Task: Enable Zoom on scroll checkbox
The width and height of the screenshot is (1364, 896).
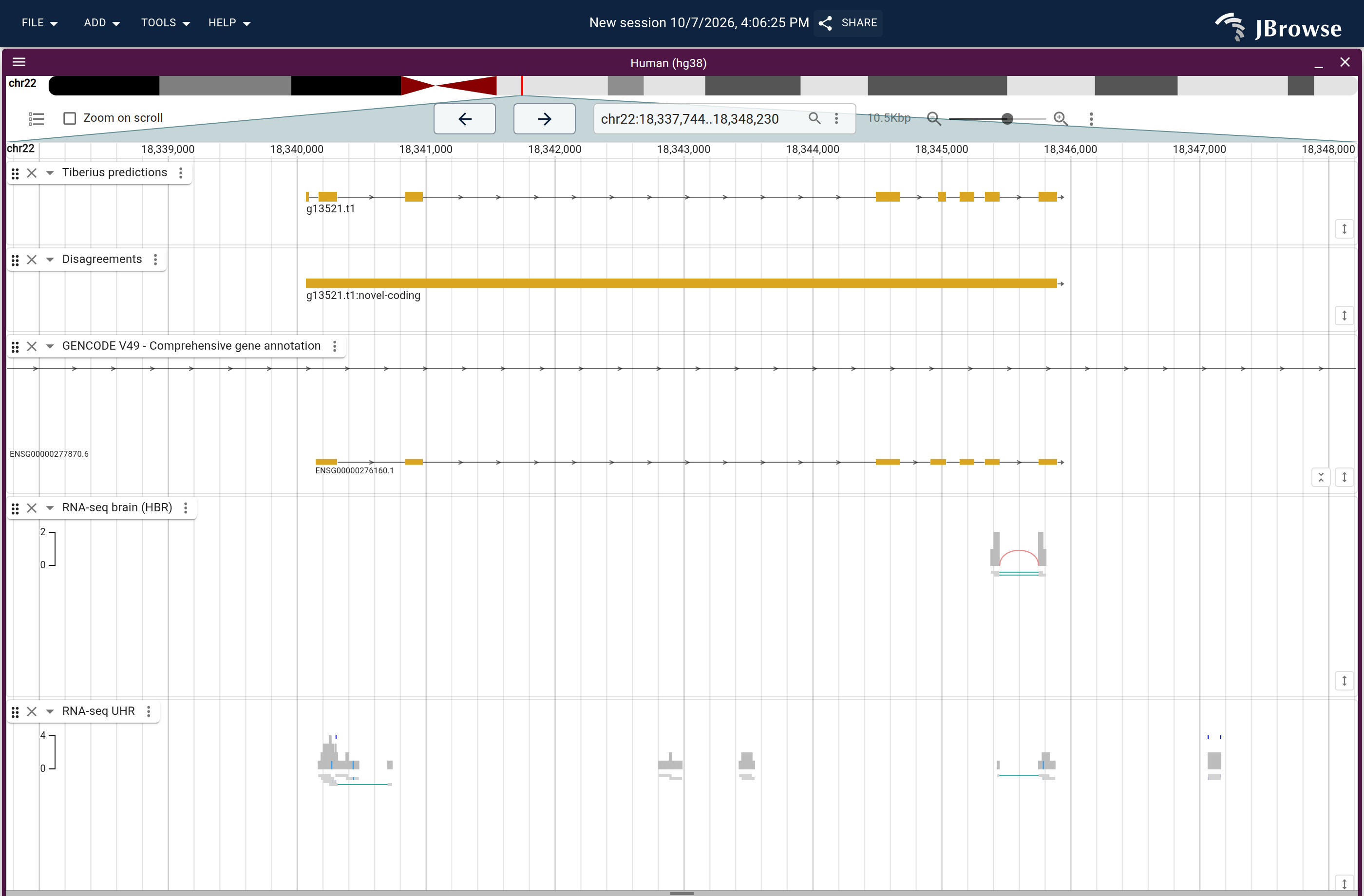Action: coord(70,119)
